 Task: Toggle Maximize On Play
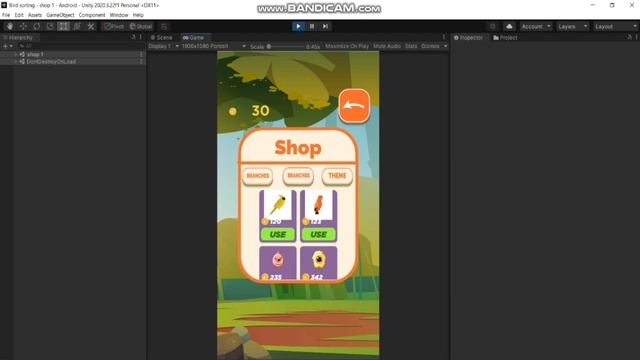click(347, 46)
